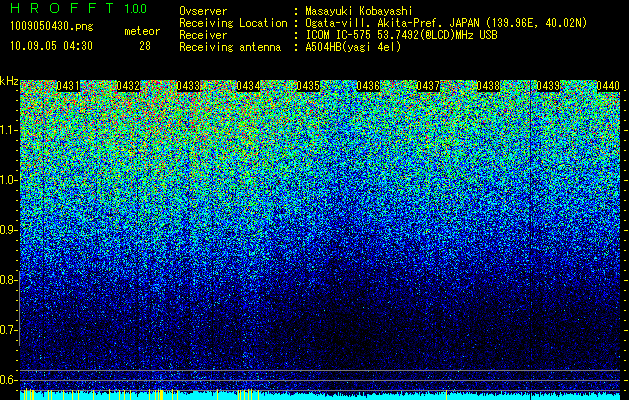The image size is (629, 400).
Task: Click the meteor count label
Action: pyautogui.click(x=142, y=31)
